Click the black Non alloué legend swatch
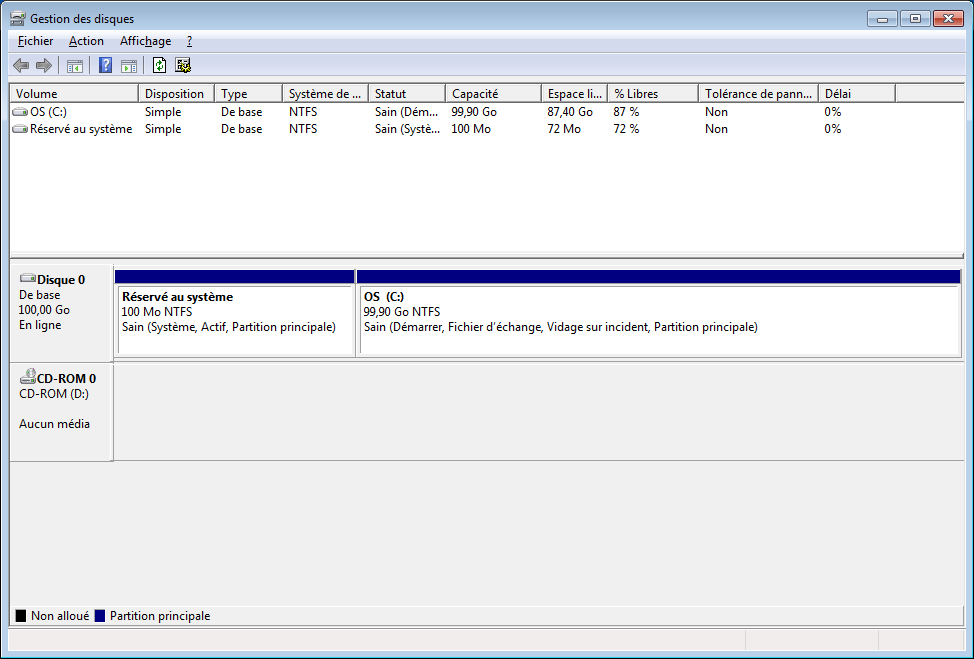 pyautogui.click(x=20, y=616)
